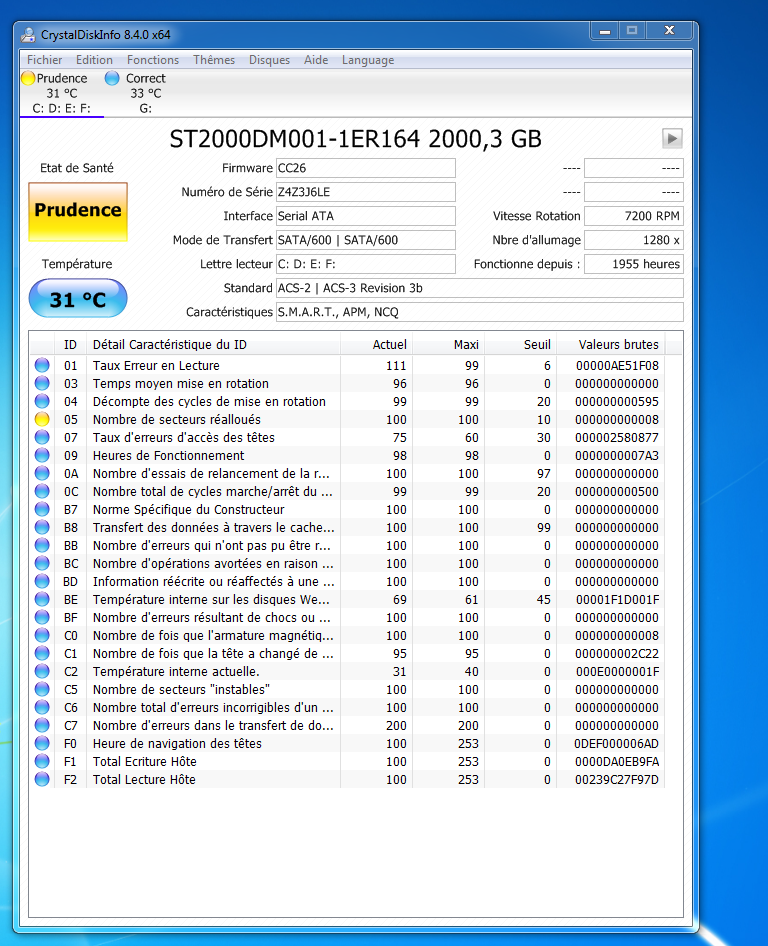
Task: Click the Firmware field CC26
Action: pos(366,168)
